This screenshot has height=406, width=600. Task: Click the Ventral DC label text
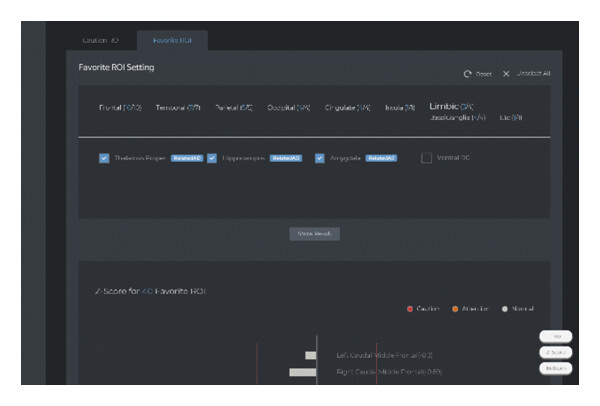tap(453, 158)
